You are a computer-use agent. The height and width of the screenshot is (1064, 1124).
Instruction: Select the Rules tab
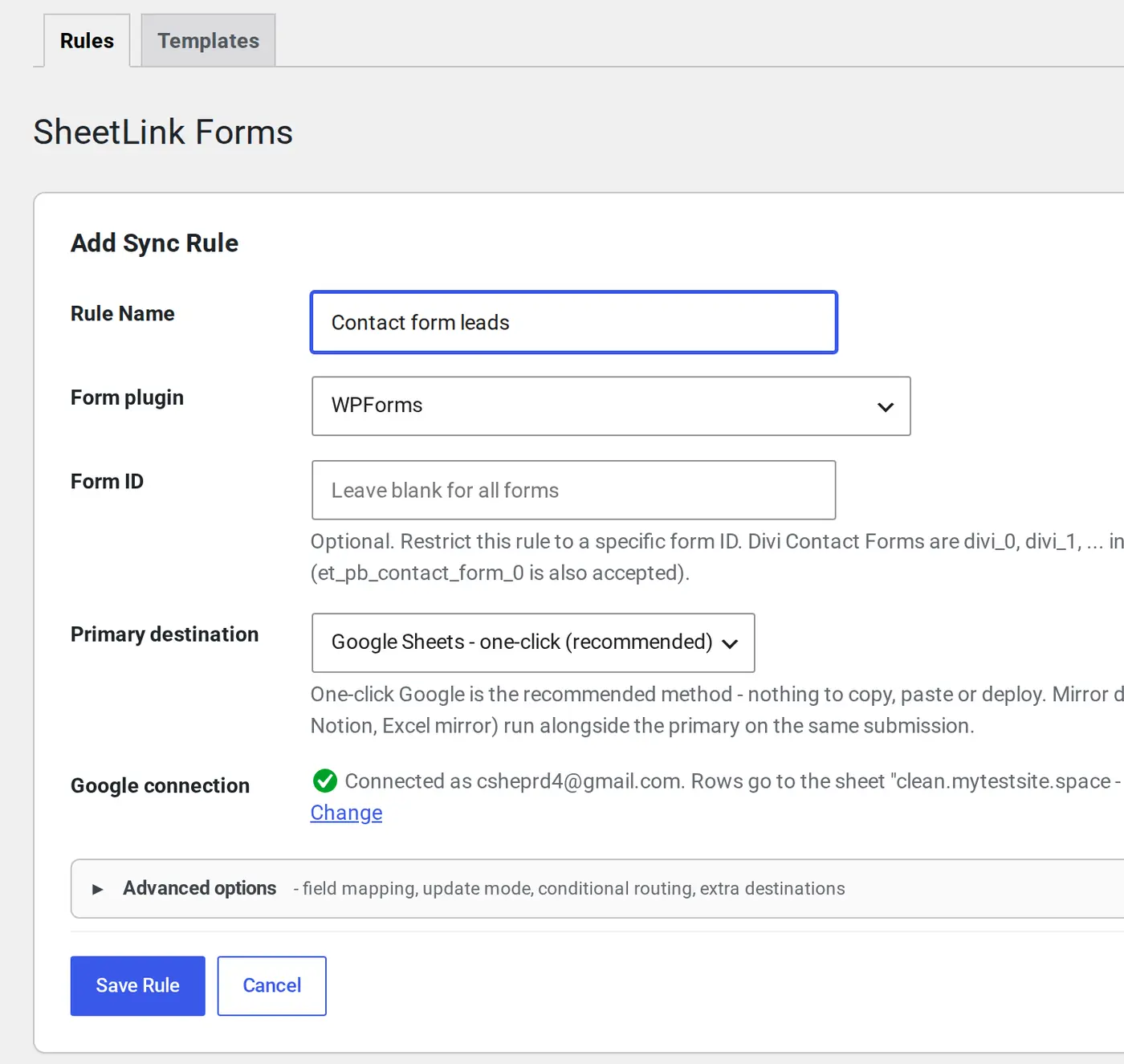click(x=87, y=40)
